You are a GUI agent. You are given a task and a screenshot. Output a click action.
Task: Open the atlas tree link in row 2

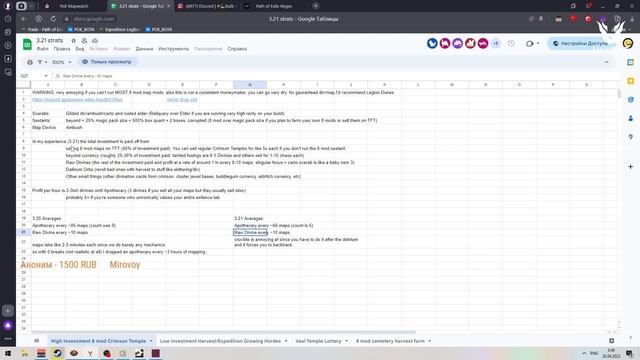(x=77, y=100)
